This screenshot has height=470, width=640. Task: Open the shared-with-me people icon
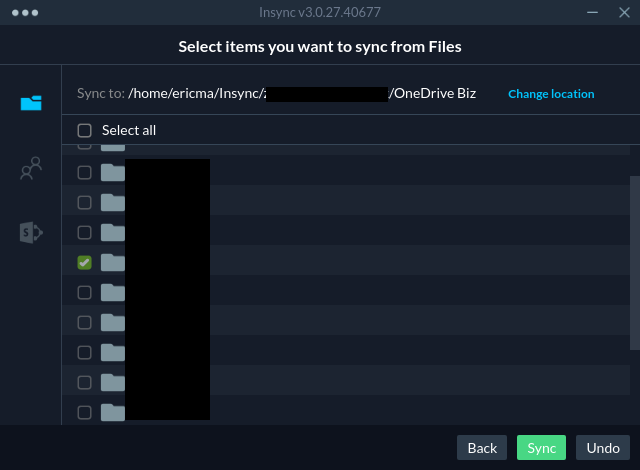coord(31,168)
